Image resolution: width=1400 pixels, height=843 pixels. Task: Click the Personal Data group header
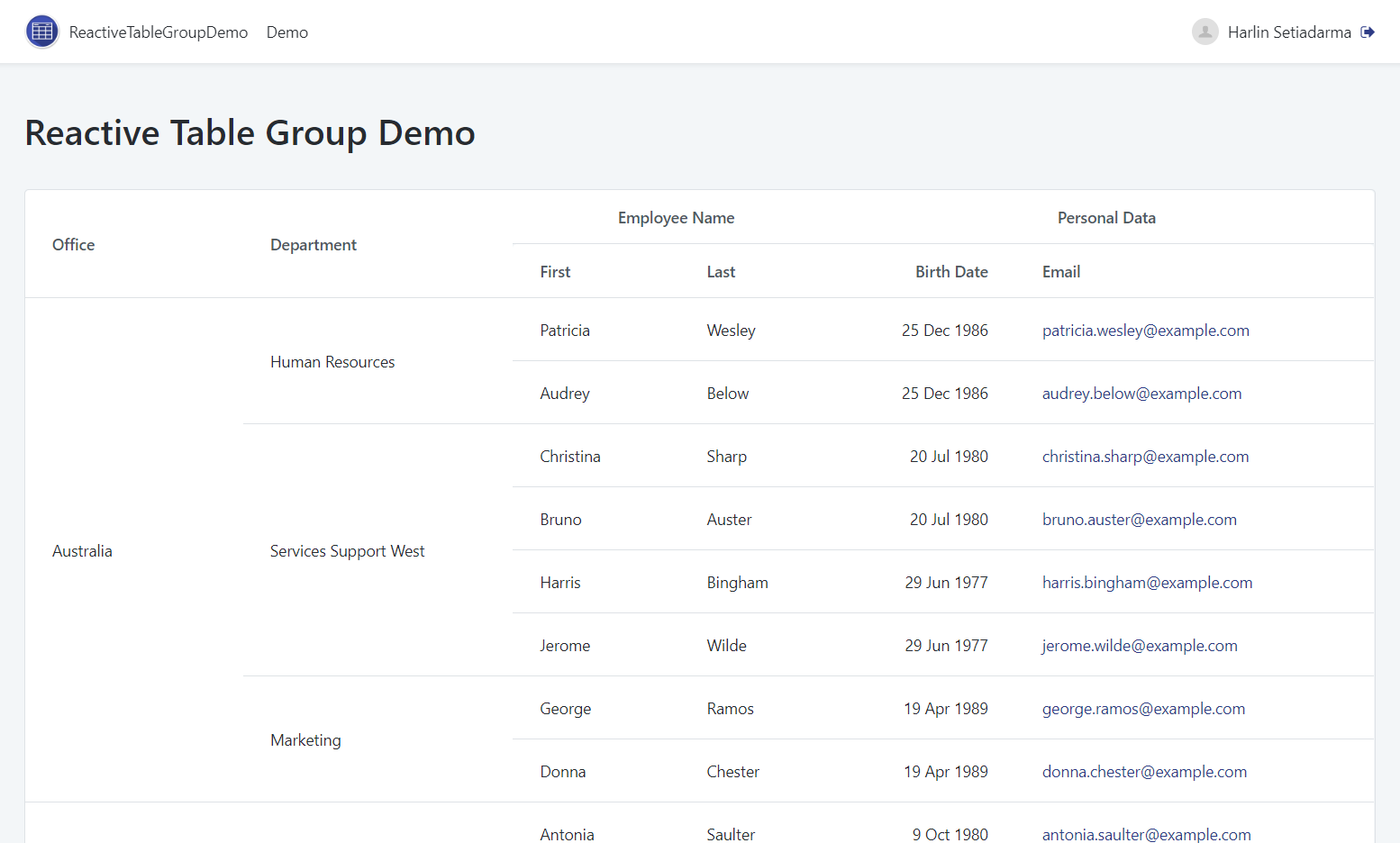(1106, 217)
